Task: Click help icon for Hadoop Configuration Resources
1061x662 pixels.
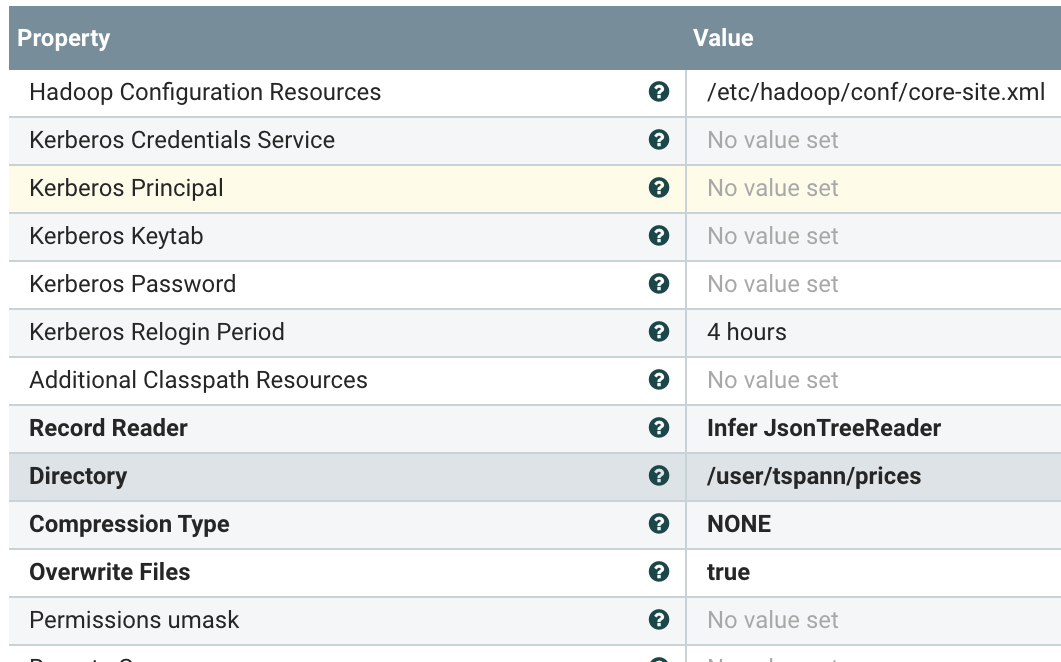Action: point(659,92)
